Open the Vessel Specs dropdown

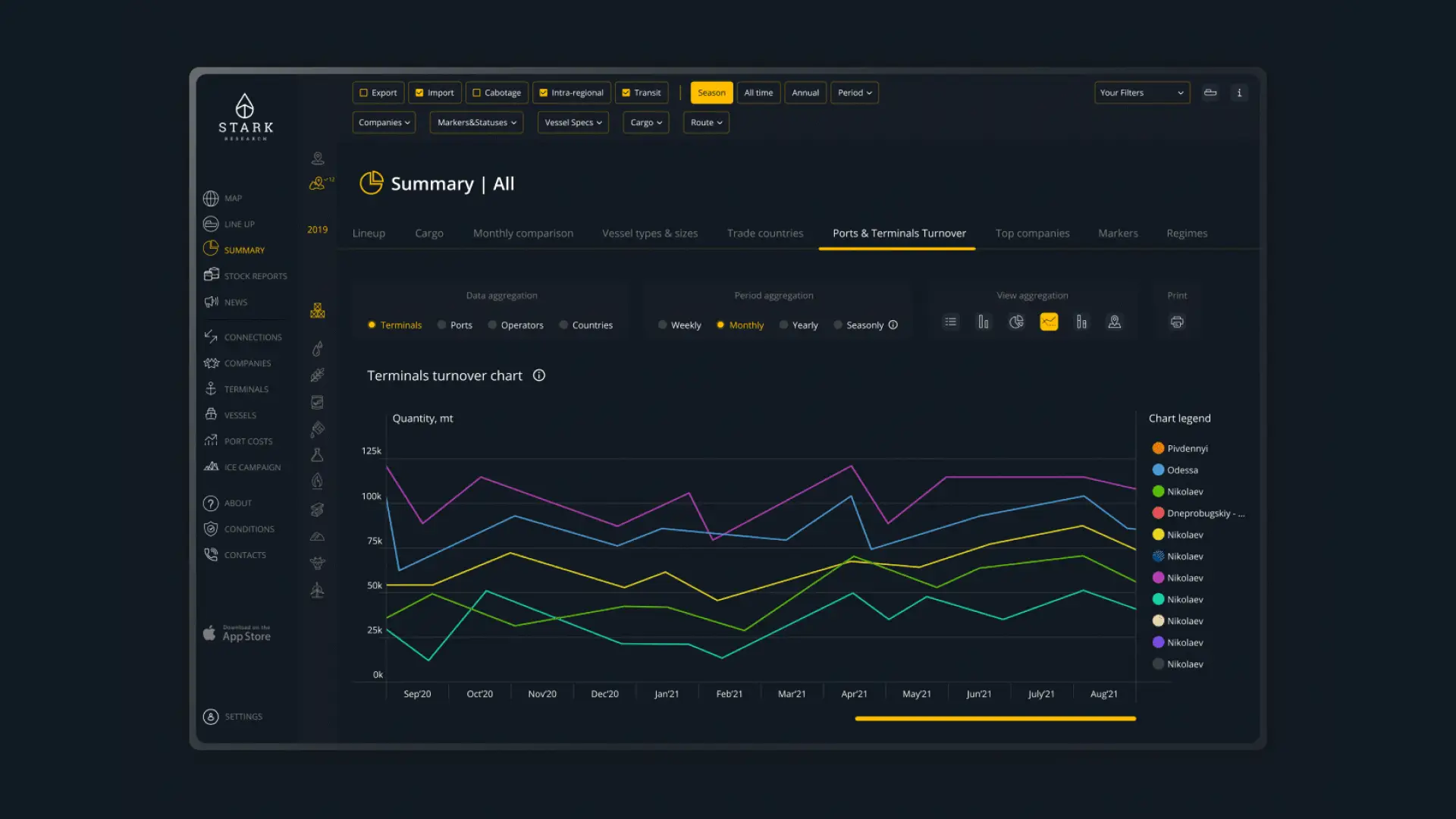[x=573, y=123]
